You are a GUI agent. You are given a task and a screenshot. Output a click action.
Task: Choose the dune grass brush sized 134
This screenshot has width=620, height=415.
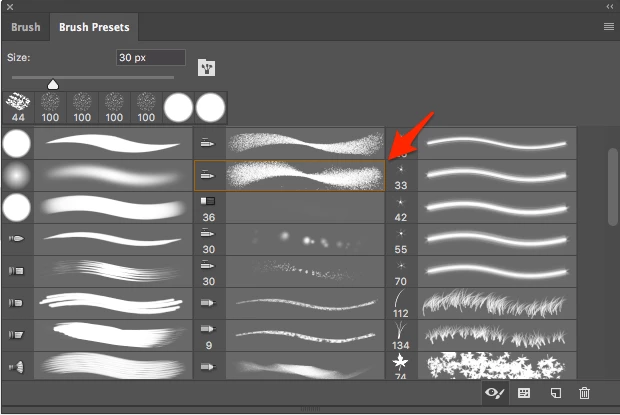pyautogui.click(x=481, y=336)
